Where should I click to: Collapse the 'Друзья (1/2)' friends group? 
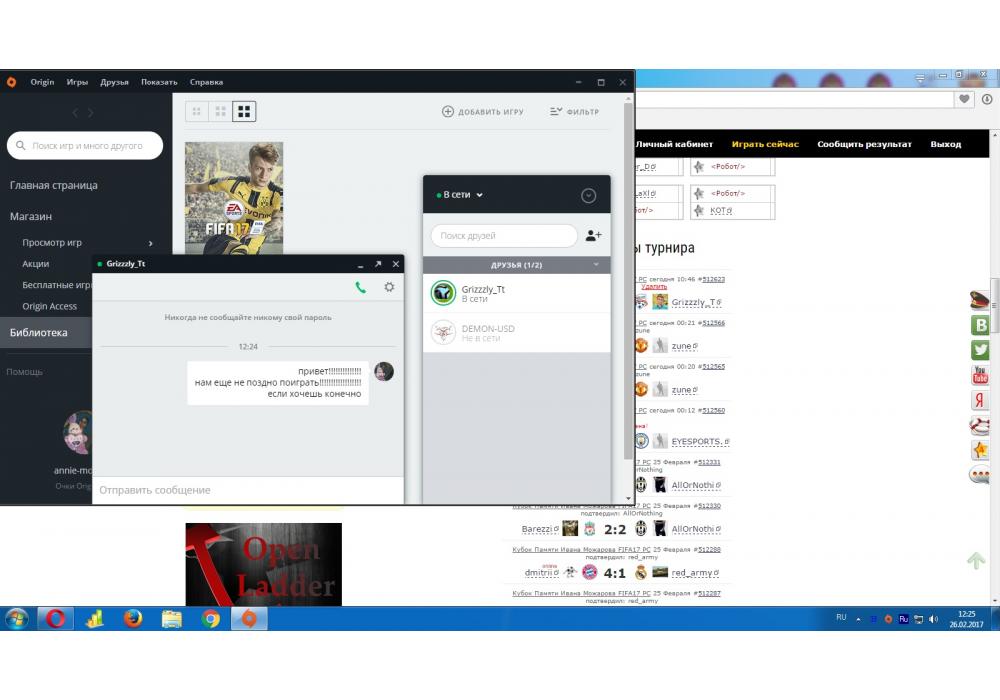pyautogui.click(x=597, y=265)
